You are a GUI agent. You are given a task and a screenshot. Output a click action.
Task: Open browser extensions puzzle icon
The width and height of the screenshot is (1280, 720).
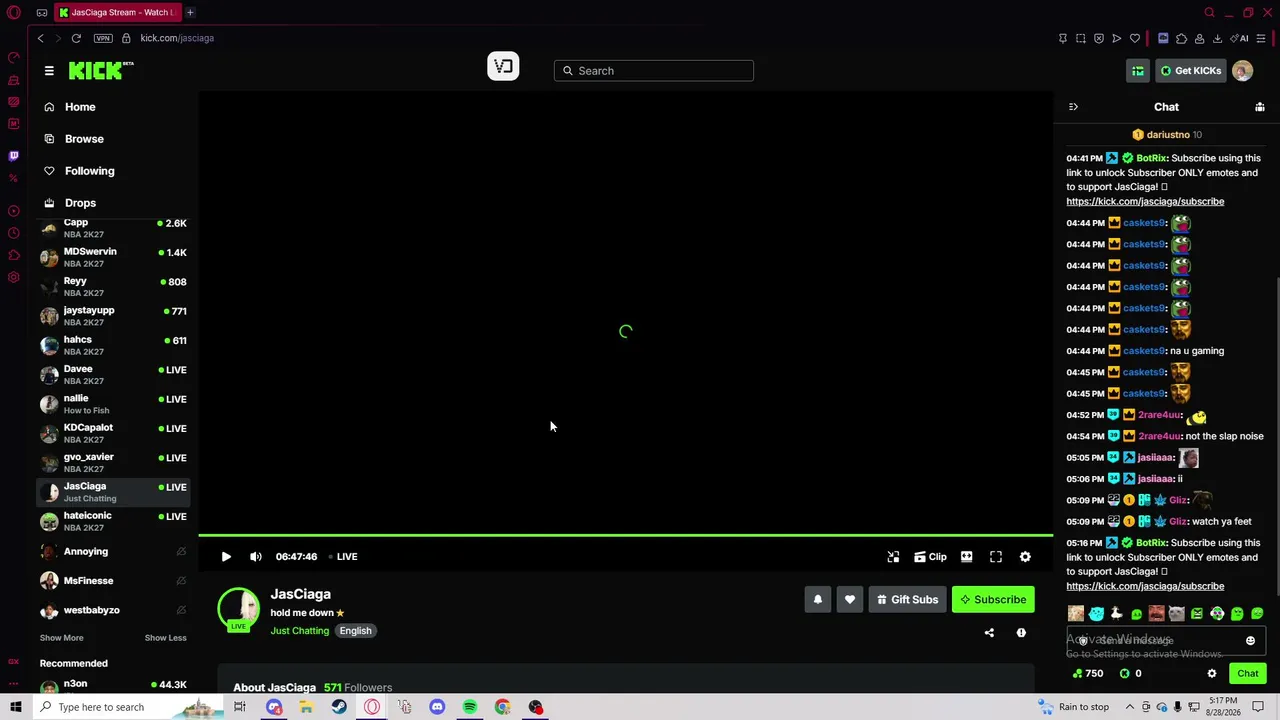pyautogui.click(x=1181, y=39)
